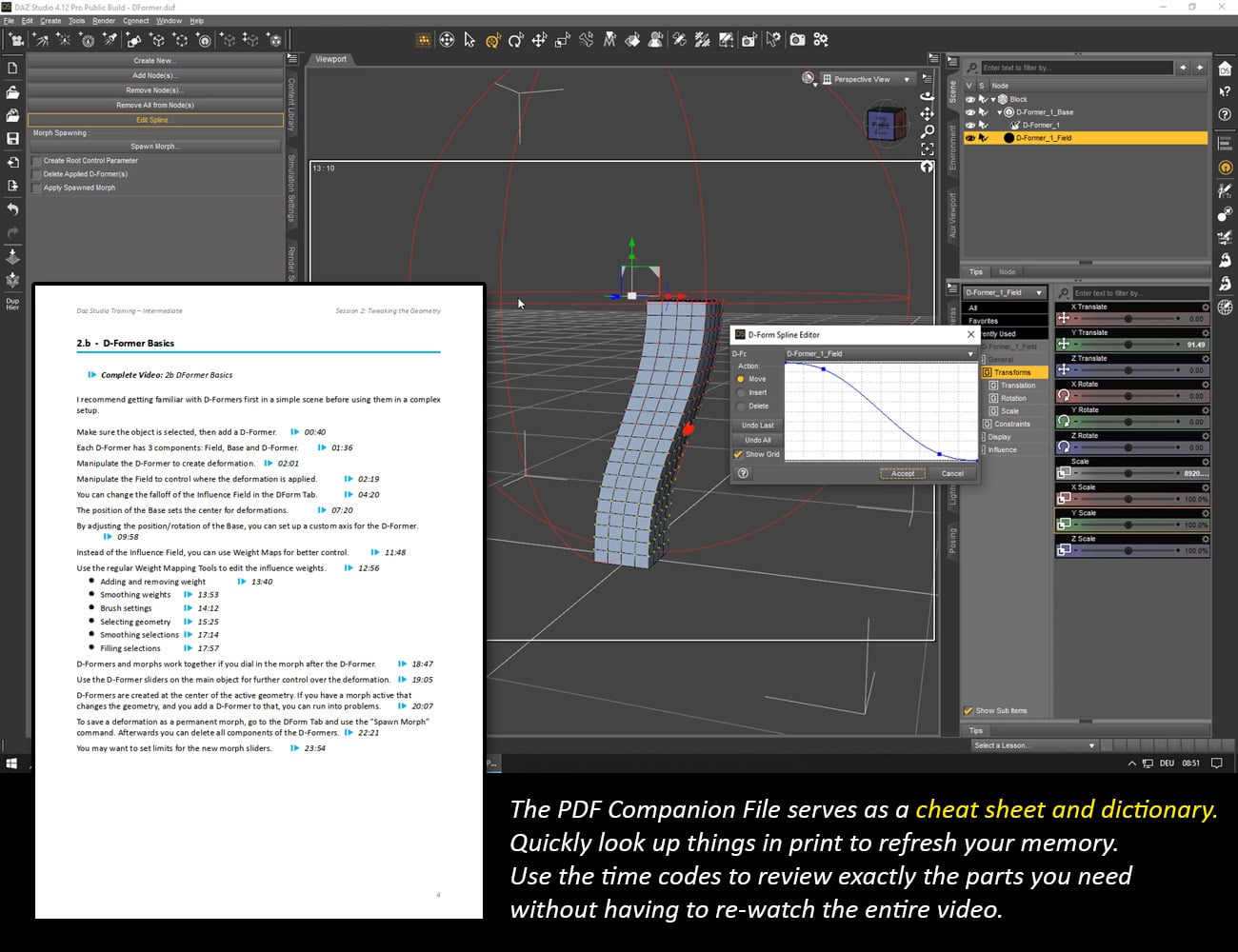Open Render Settings via the camera icon
This screenshot has width=1238, height=952.
point(797,40)
